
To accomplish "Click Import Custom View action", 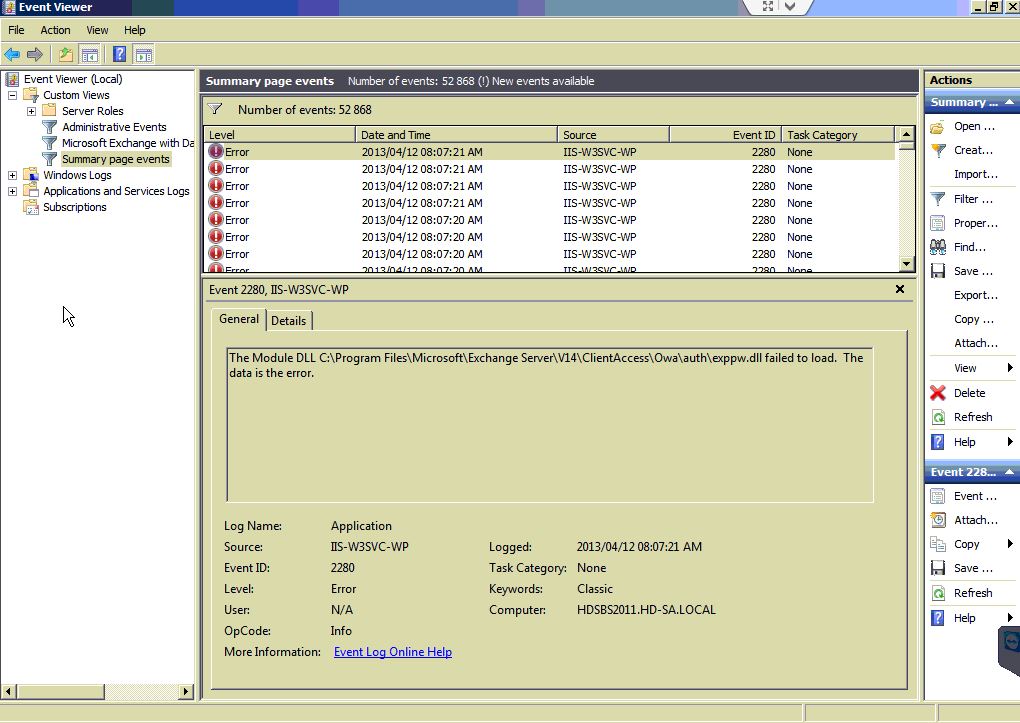I will click(x=975, y=174).
